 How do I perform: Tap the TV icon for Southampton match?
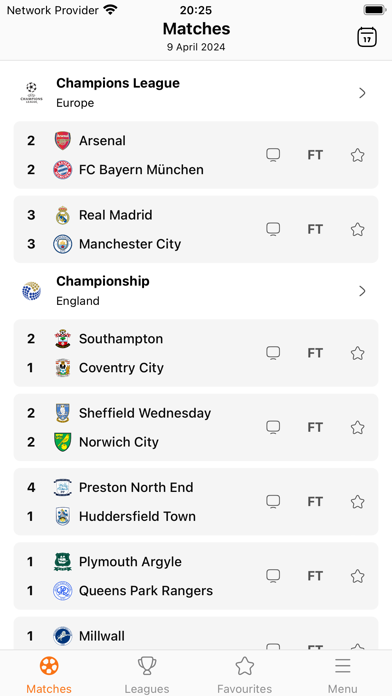[x=273, y=353]
